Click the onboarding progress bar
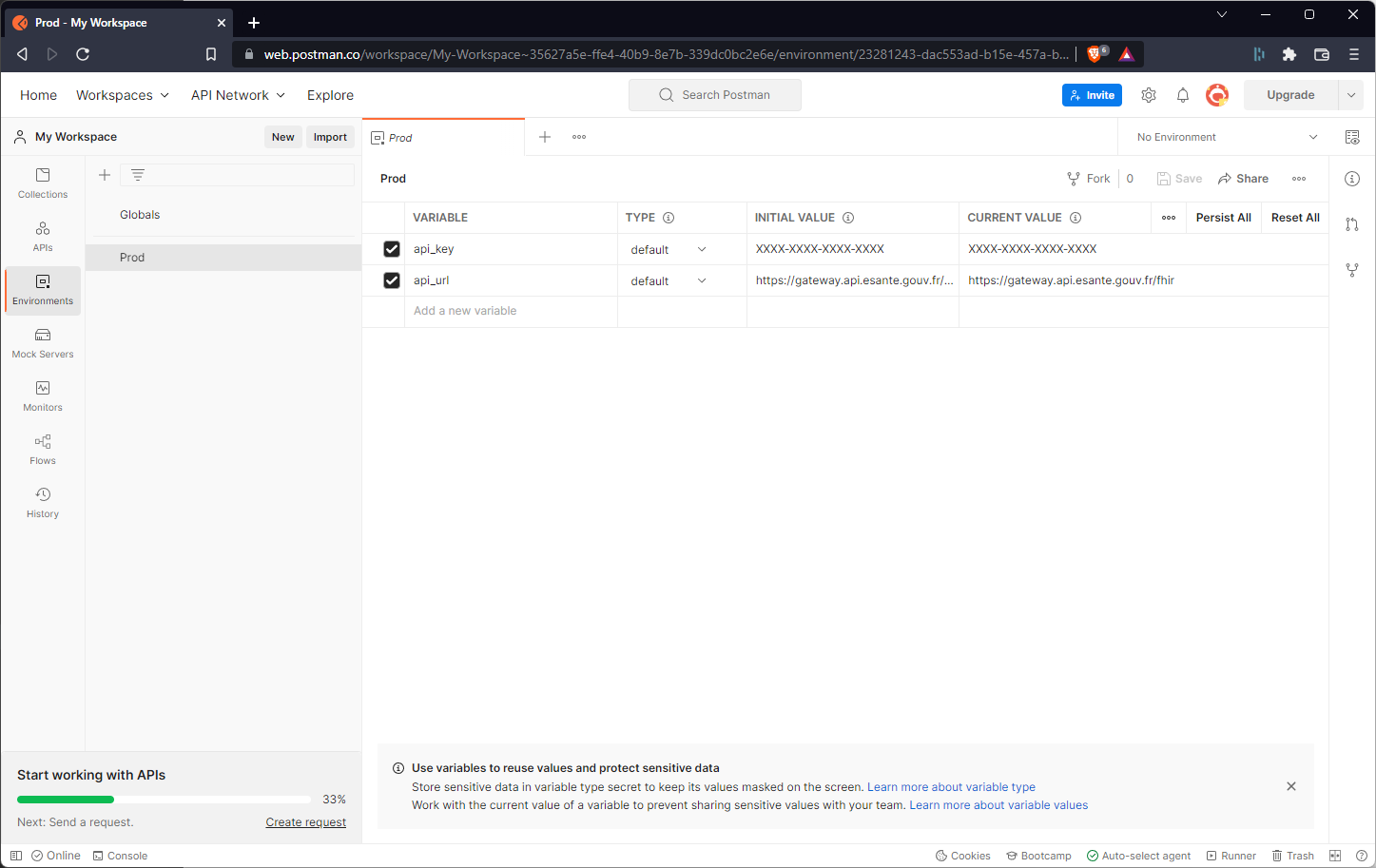Viewport: 1376px width, 868px height. [x=164, y=800]
